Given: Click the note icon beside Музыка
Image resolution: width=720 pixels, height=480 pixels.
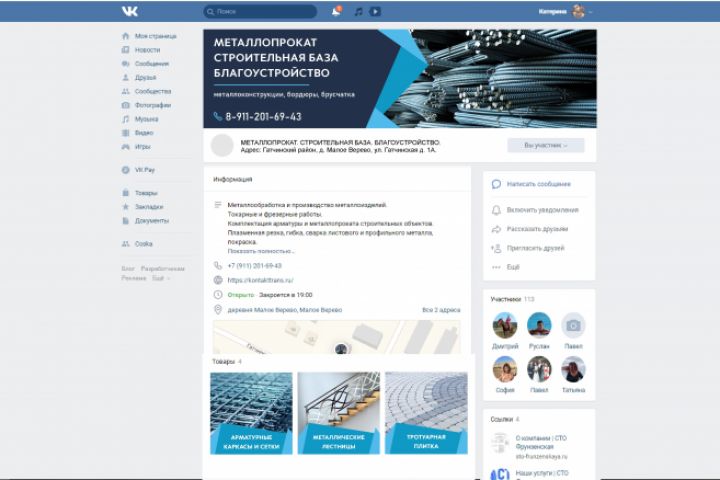Looking at the screenshot, I should 125,119.
